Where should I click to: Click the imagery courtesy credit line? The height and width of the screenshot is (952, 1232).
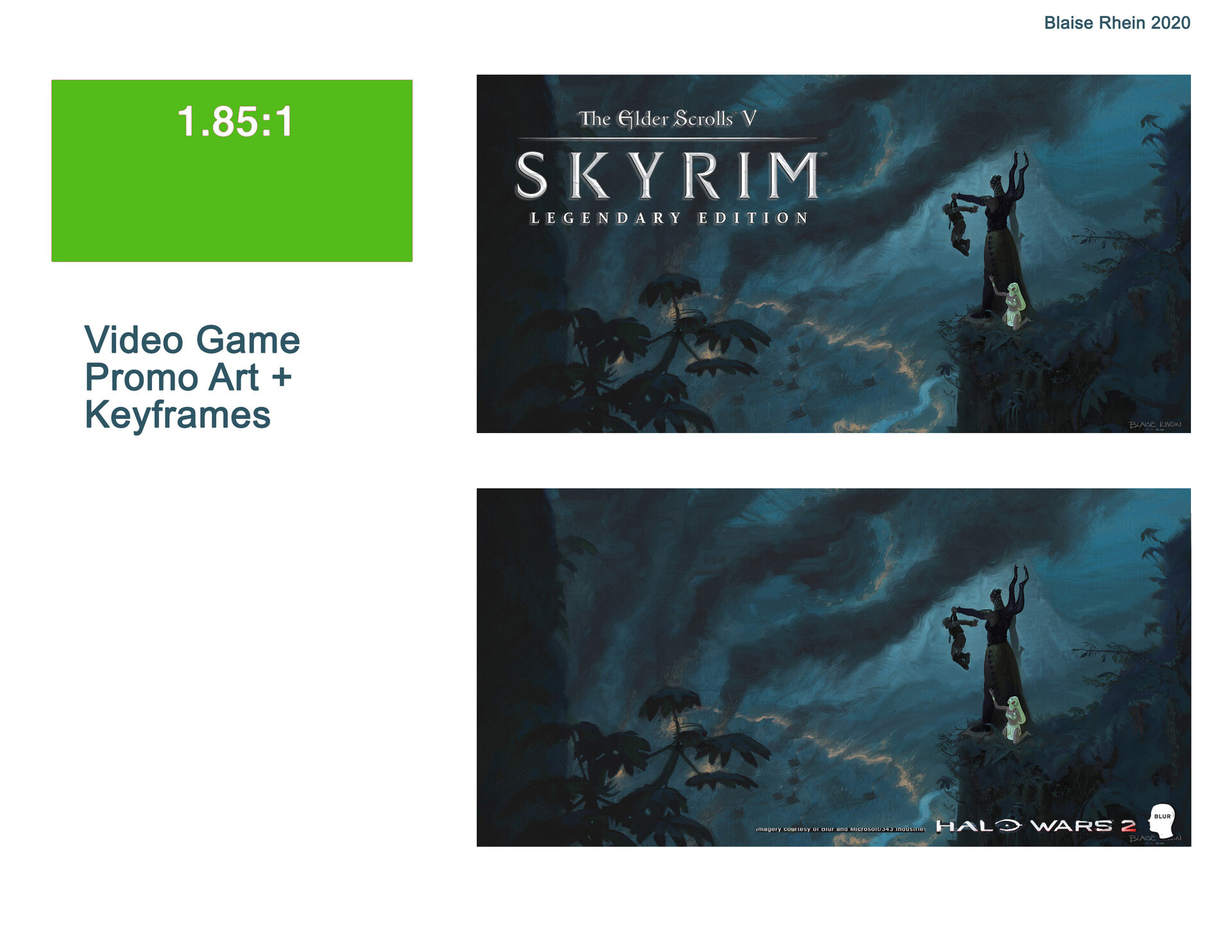coord(841,829)
